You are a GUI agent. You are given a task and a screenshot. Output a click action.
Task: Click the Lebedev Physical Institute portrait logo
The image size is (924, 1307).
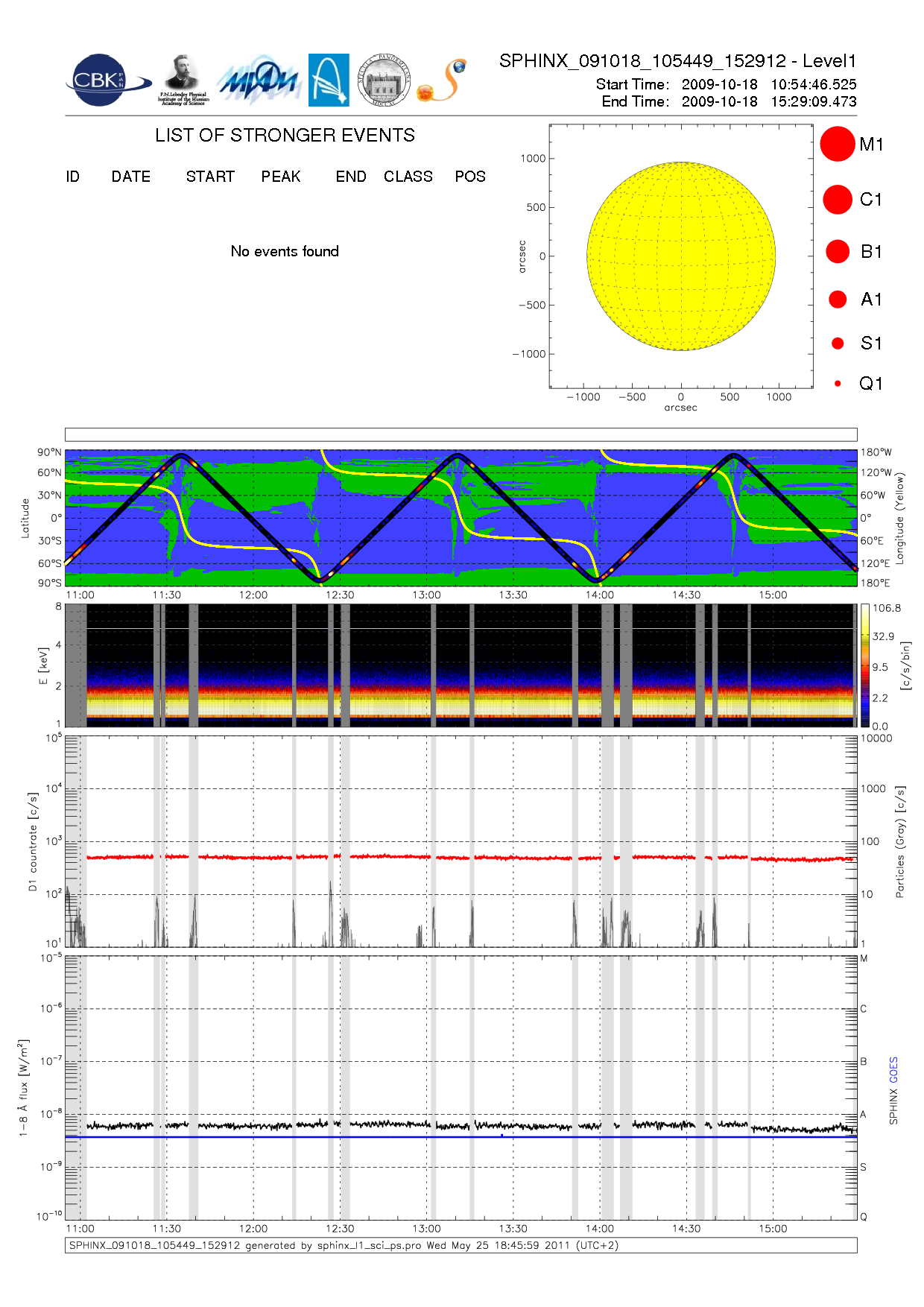click(183, 80)
